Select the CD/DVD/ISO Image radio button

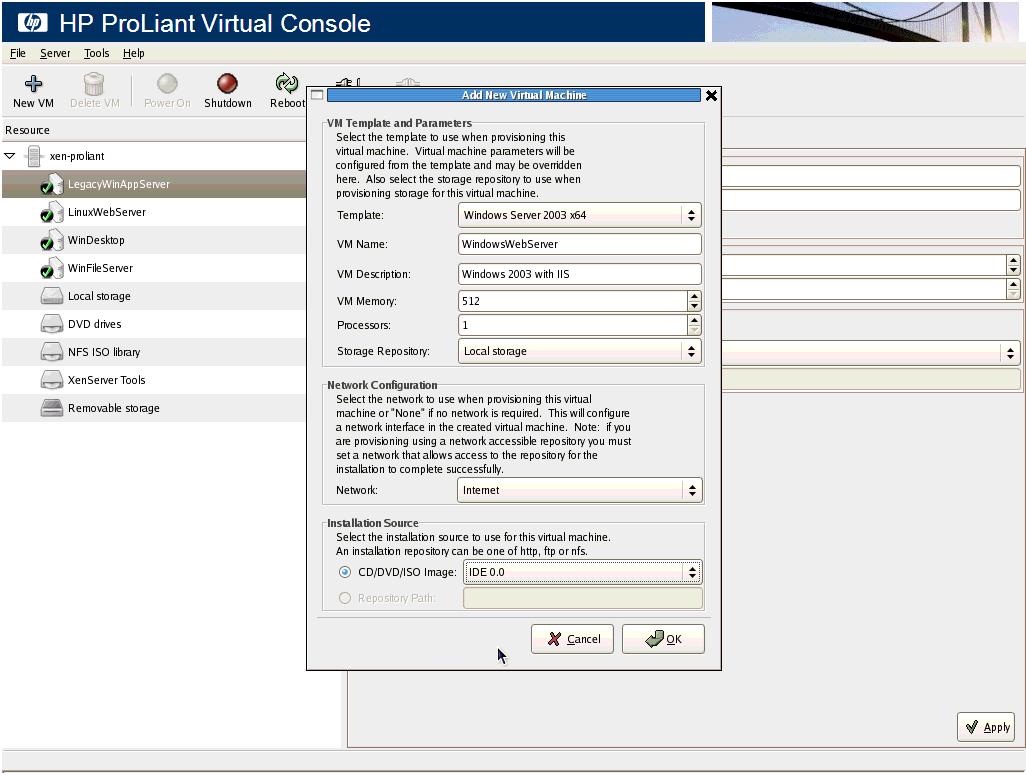pyautogui.click(x=345, y=572)
